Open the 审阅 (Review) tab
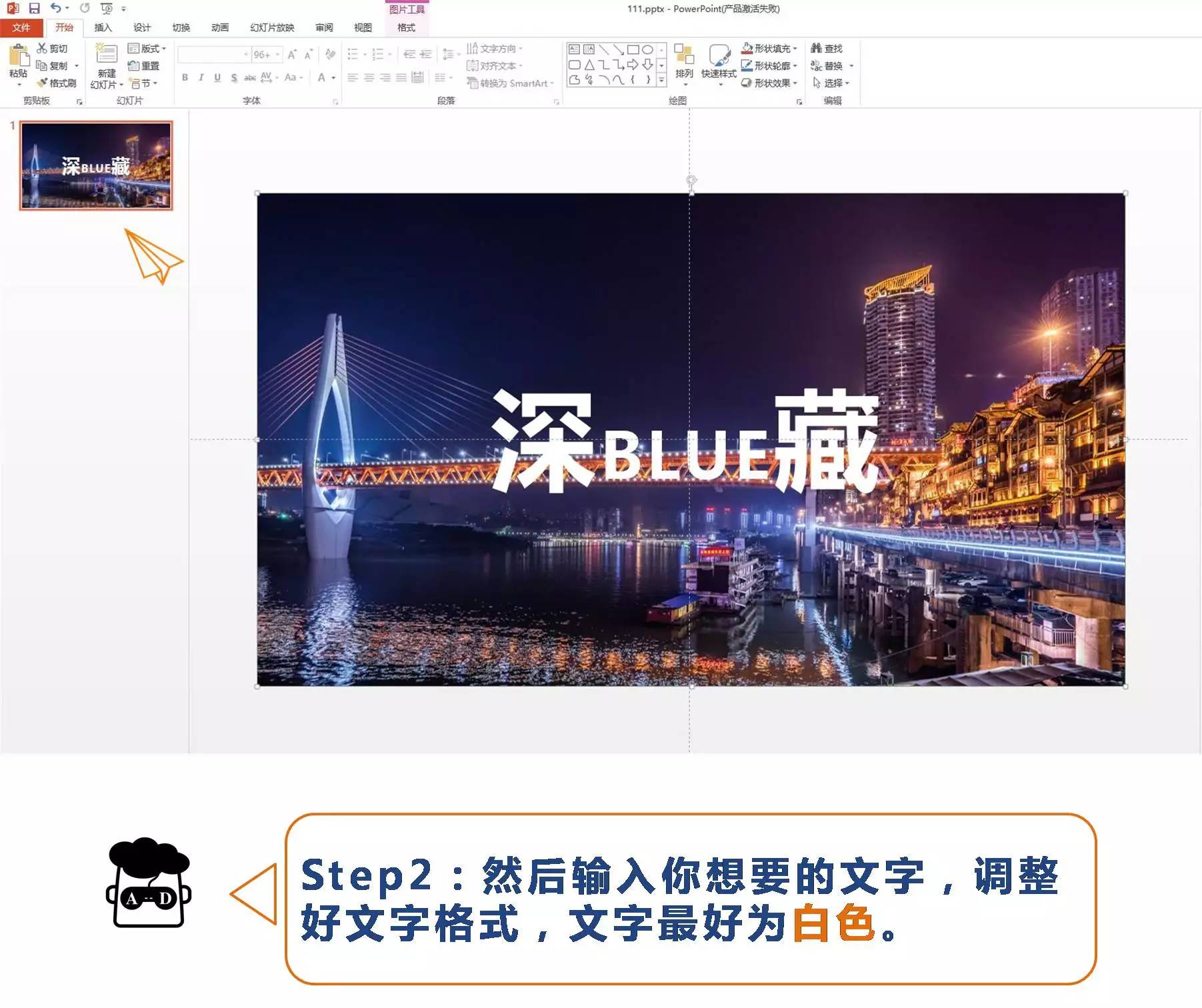The image size is (1202, 1008). tap(324, 27)
